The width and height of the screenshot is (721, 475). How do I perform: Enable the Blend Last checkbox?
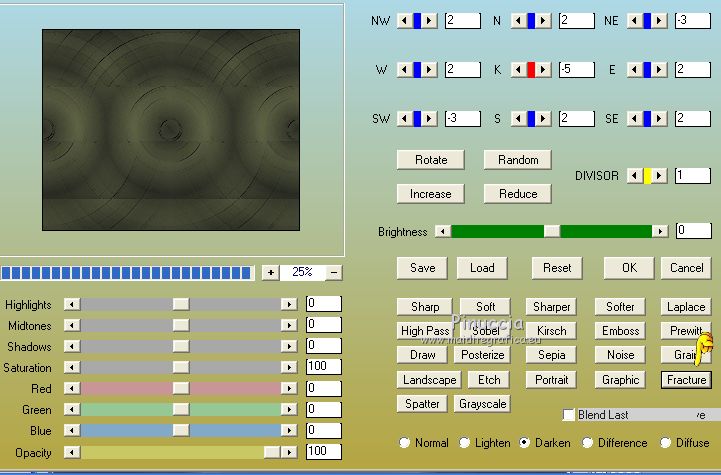[569, 415]
